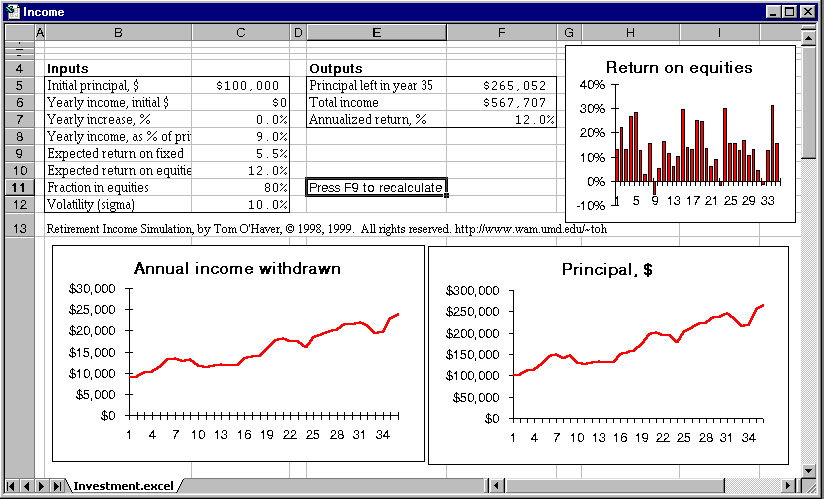Select the Initial principal $100,000 cell
This screenshot has height=499, width=824.
click(241, 86)
